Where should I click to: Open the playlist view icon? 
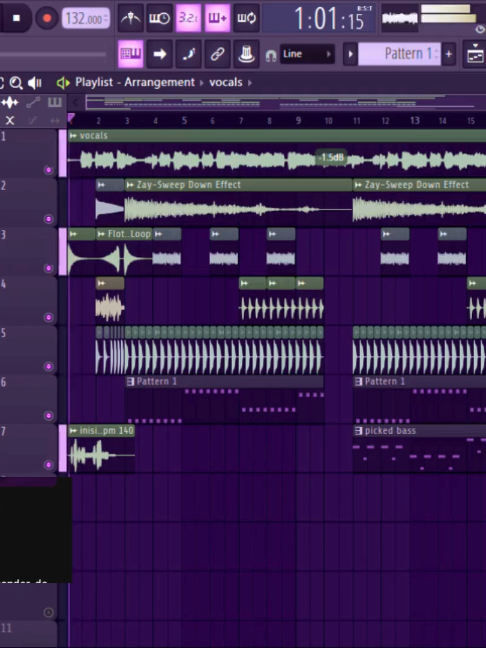pyautogui.click(x=474, y=54)
